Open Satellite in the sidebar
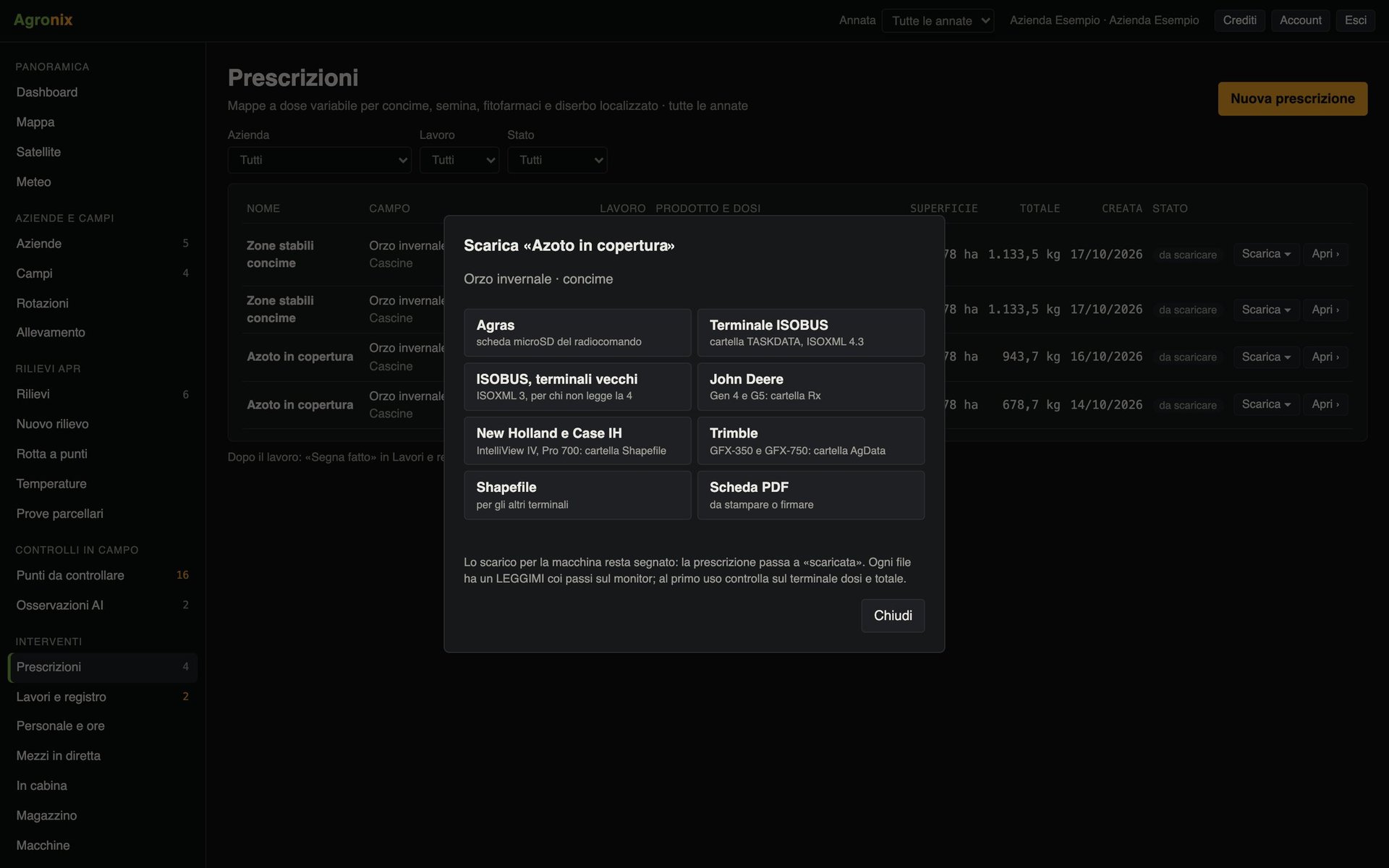1389x868 pixels. coord(102,152)
